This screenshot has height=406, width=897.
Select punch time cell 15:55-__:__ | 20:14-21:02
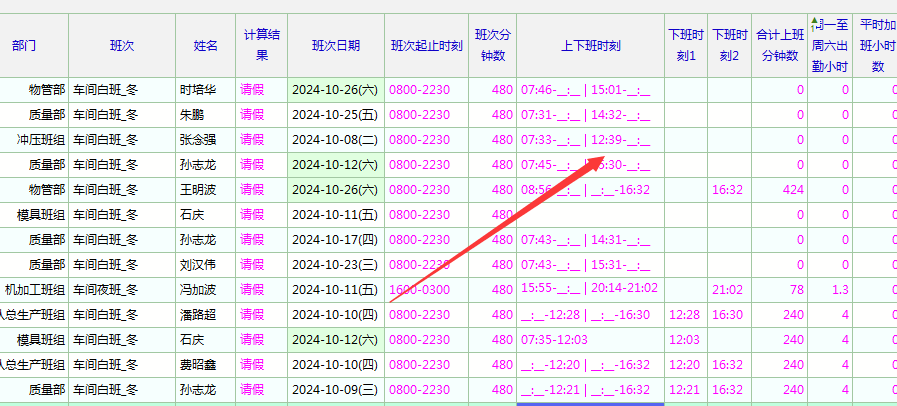[x=589, y=288]
